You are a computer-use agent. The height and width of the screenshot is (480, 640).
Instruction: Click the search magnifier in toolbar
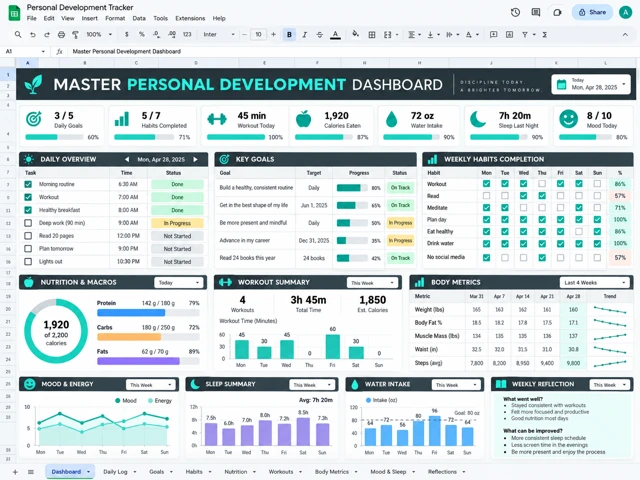coord(18,35)
